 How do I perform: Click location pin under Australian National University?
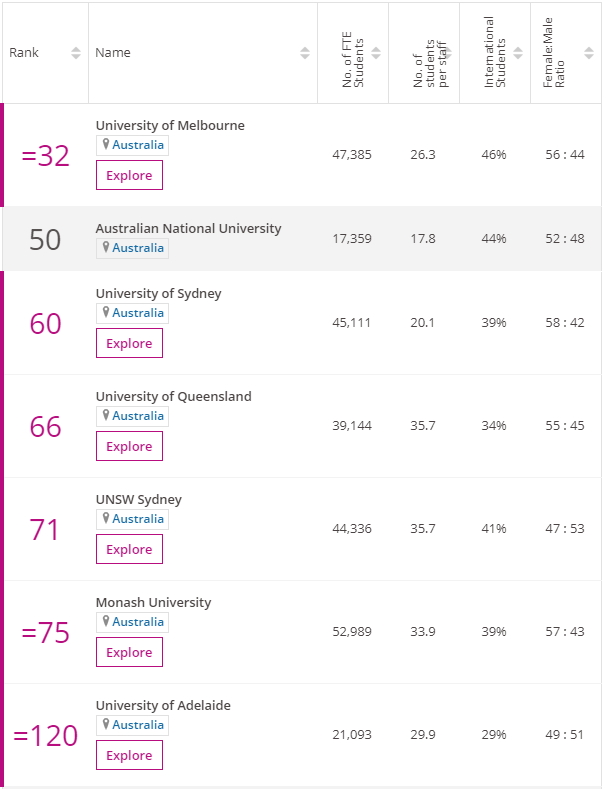[x=106, y=248]
